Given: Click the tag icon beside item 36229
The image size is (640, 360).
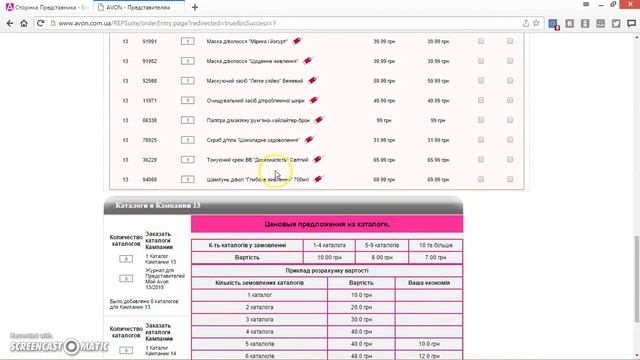Looking at the screenshot, I should pos(317,159).
